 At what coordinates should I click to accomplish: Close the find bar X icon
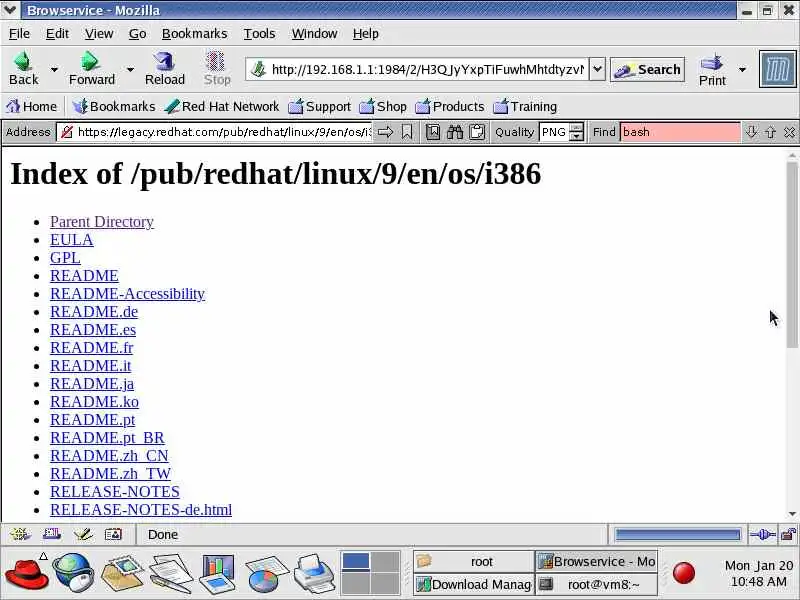coord(789,132)
